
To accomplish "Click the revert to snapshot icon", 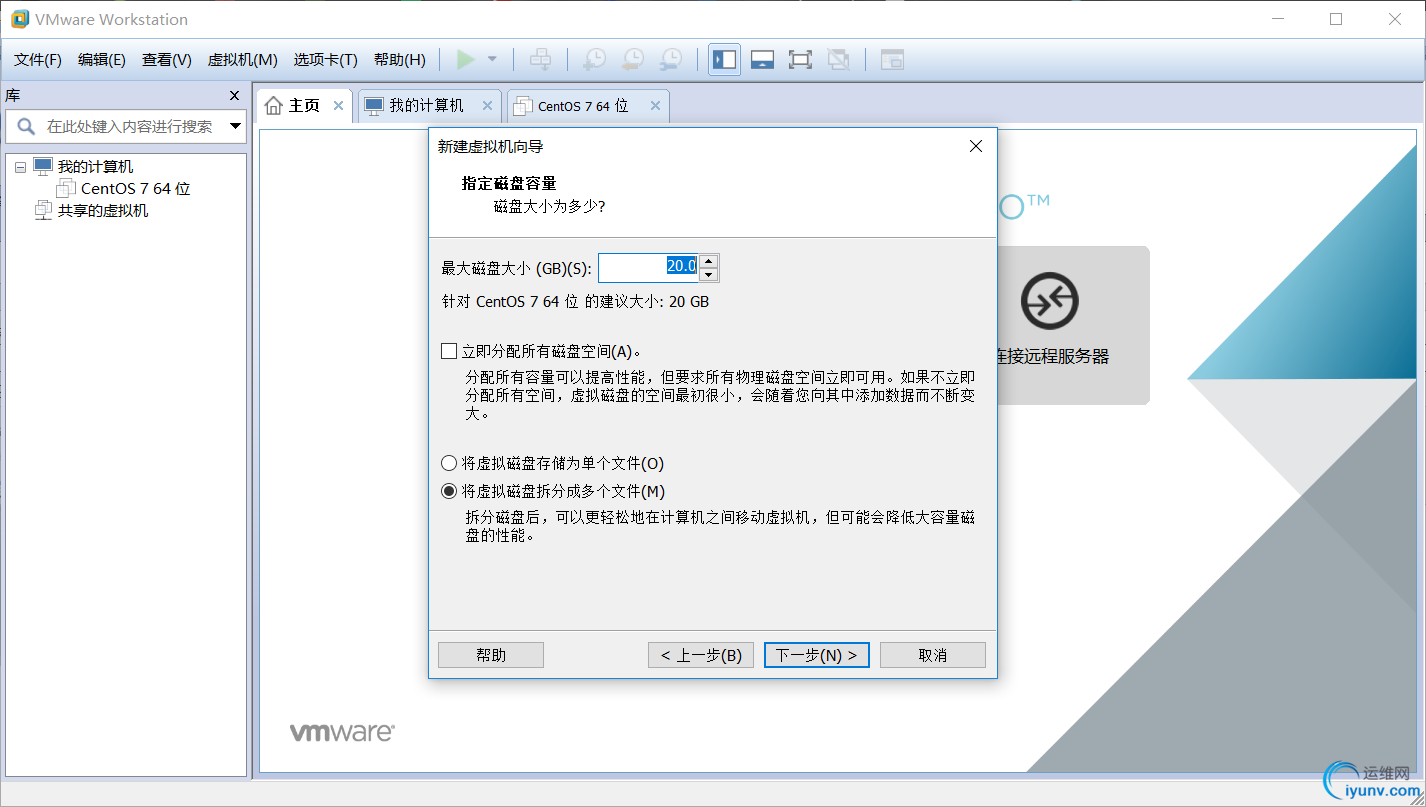I will tap(632, 60).
